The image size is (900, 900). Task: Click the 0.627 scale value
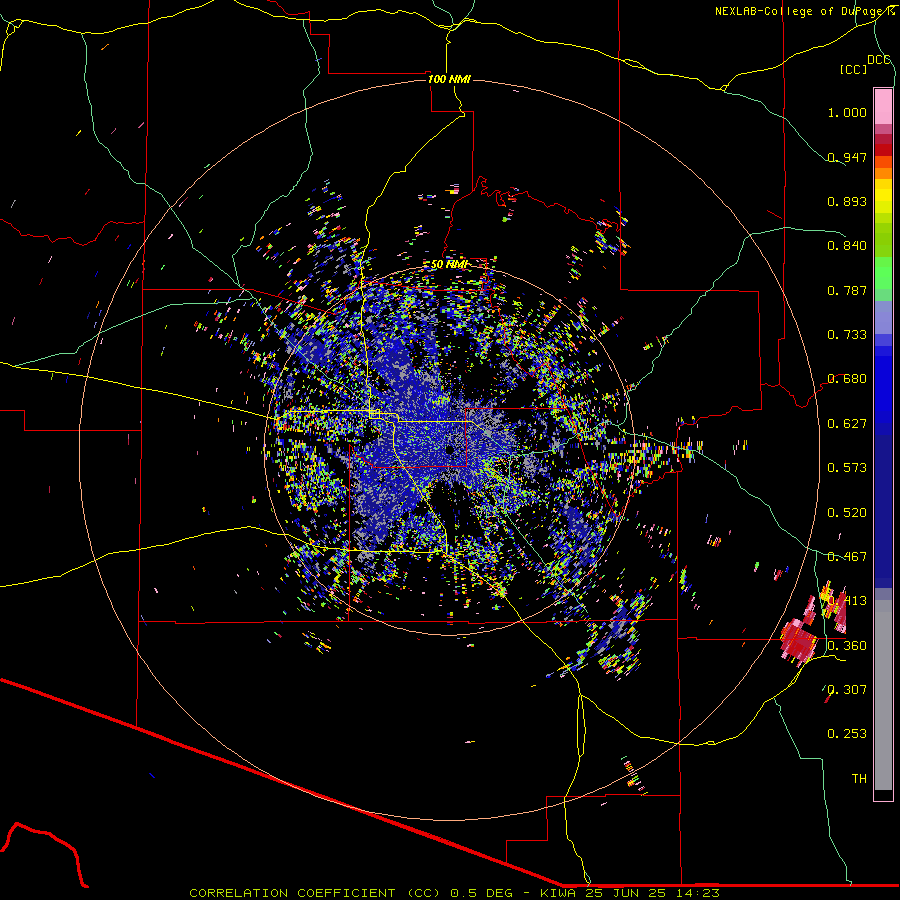(x=847, y=424)
